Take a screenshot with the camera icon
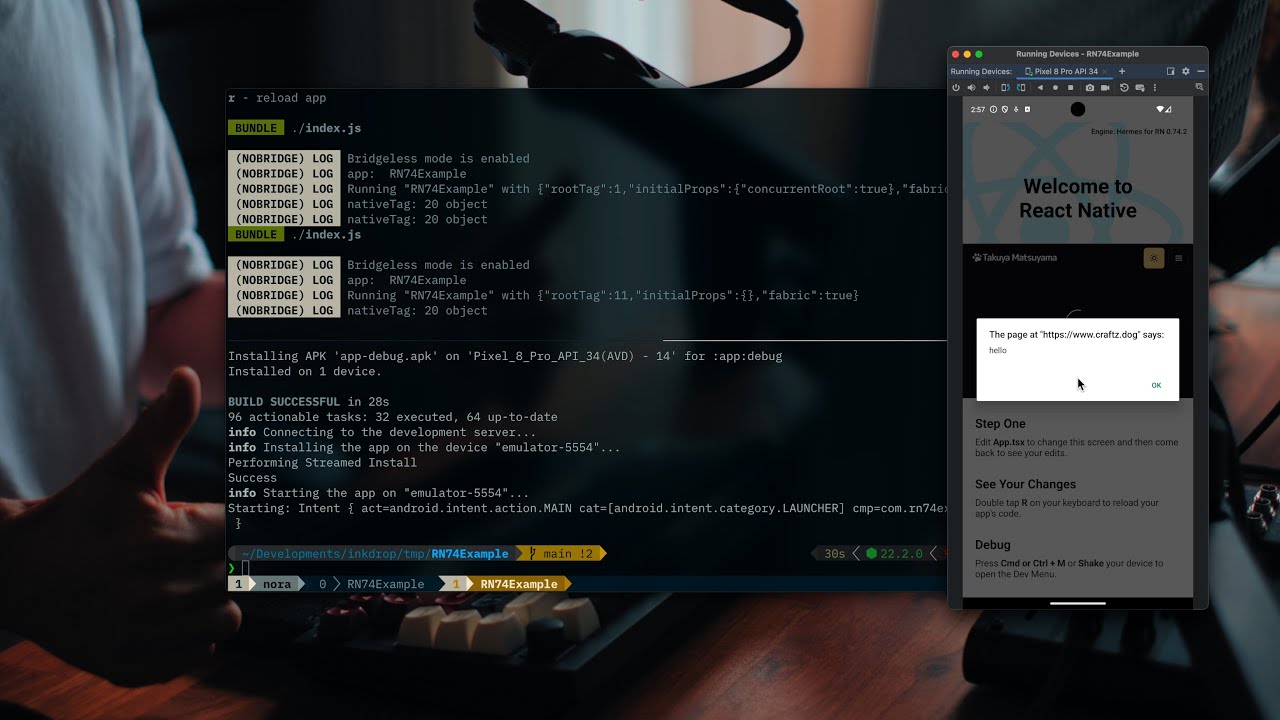 tap(1089, 87)
